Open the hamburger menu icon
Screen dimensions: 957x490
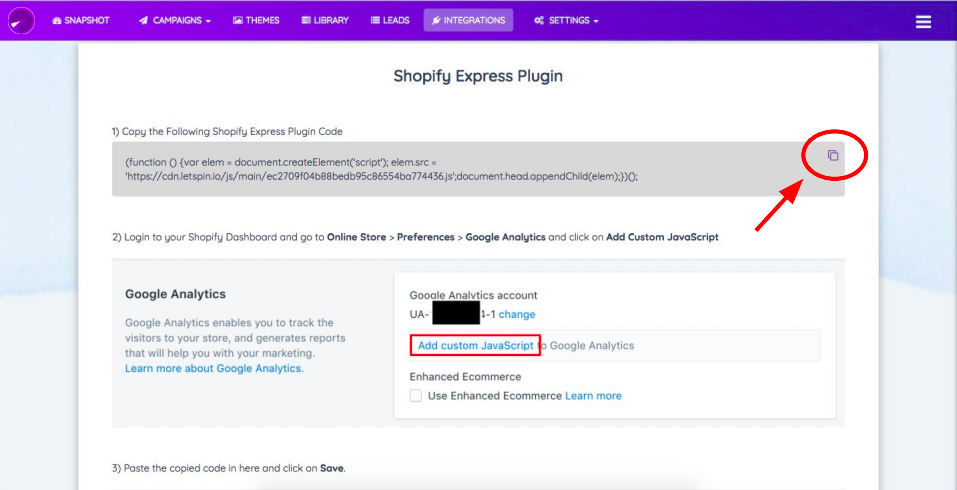pos(923,21)
